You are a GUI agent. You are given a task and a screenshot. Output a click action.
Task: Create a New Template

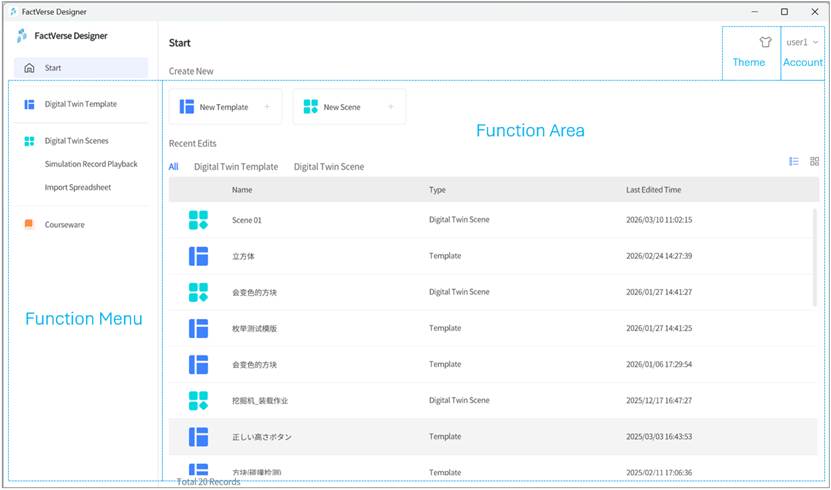[225, 107]
